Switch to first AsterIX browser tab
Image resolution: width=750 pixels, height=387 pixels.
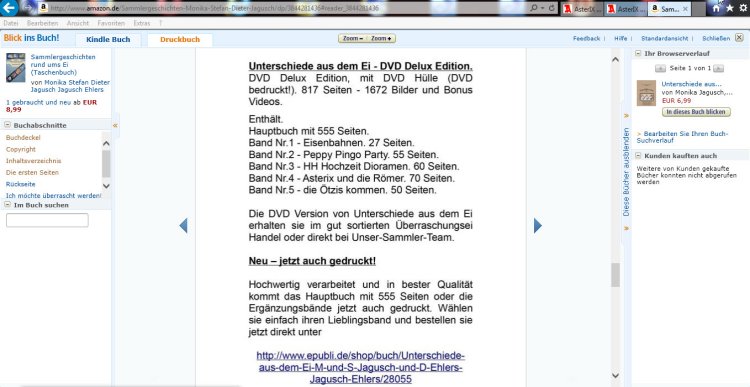(582, 9)
